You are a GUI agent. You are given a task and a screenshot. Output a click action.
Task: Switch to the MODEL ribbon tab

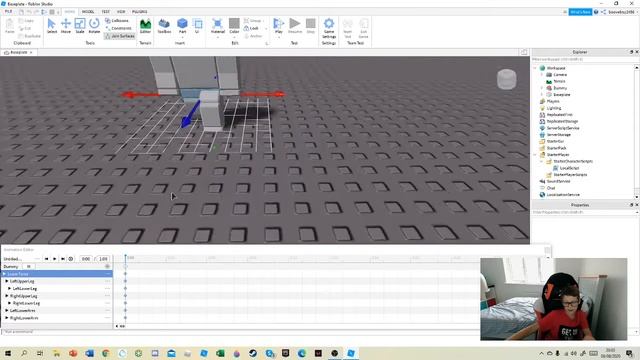88,12
